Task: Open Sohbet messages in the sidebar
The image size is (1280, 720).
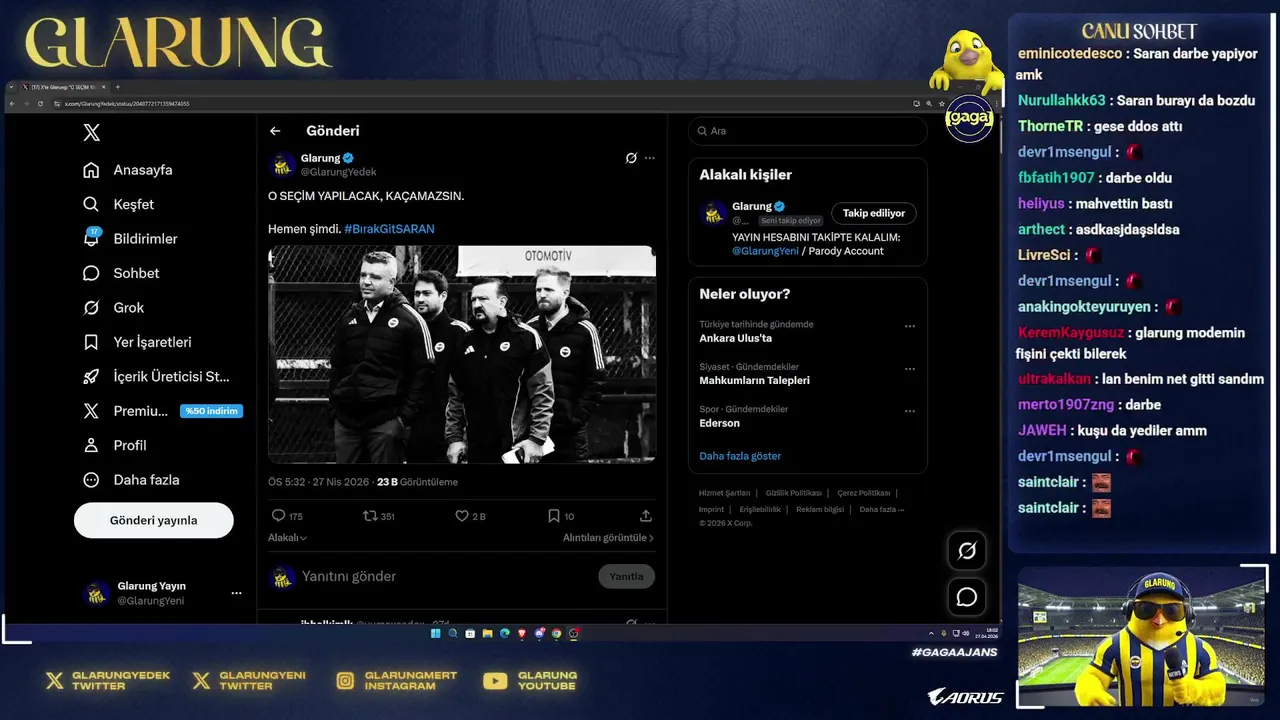Action: 121,273
